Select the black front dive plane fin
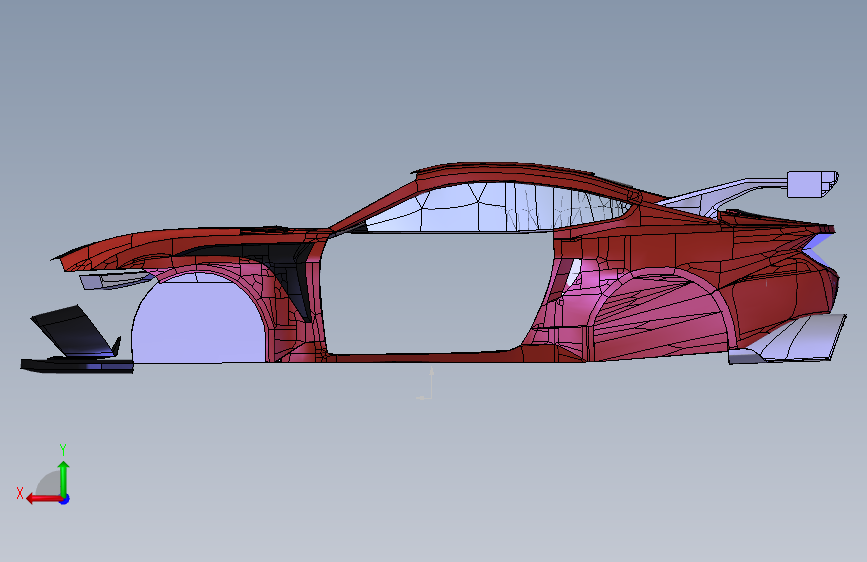Viewport: 867px width, 562px height. 75,331
